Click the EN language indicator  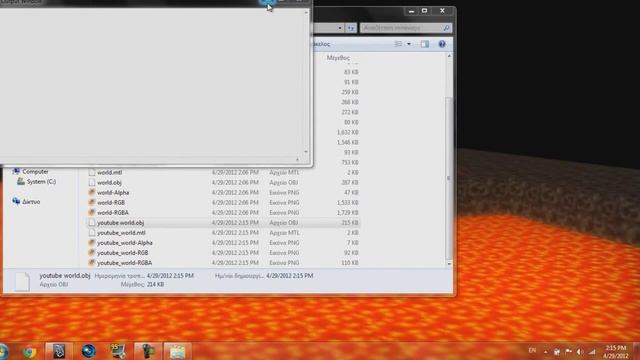pos(532,351)
